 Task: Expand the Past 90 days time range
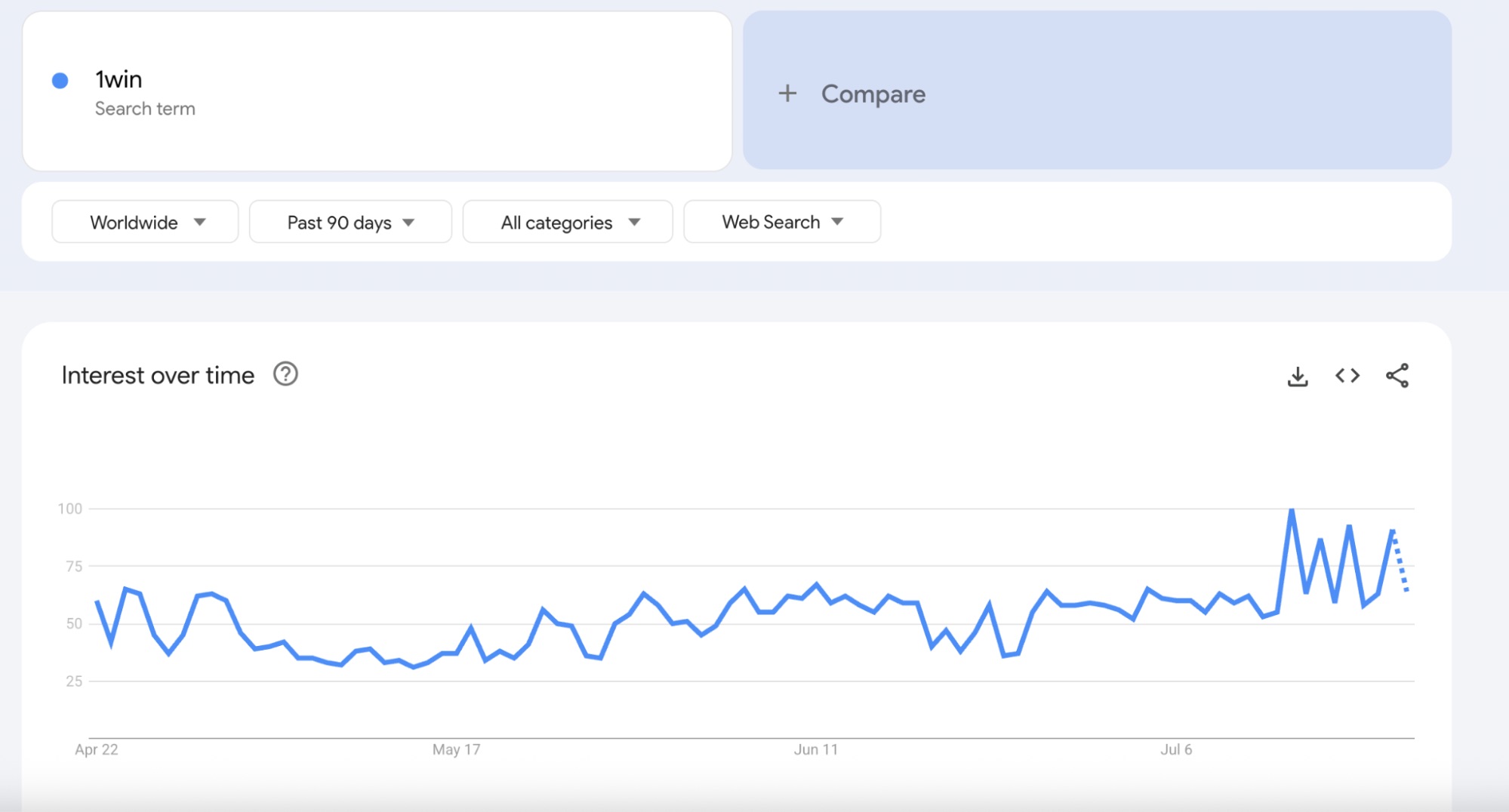pos(350,222)
